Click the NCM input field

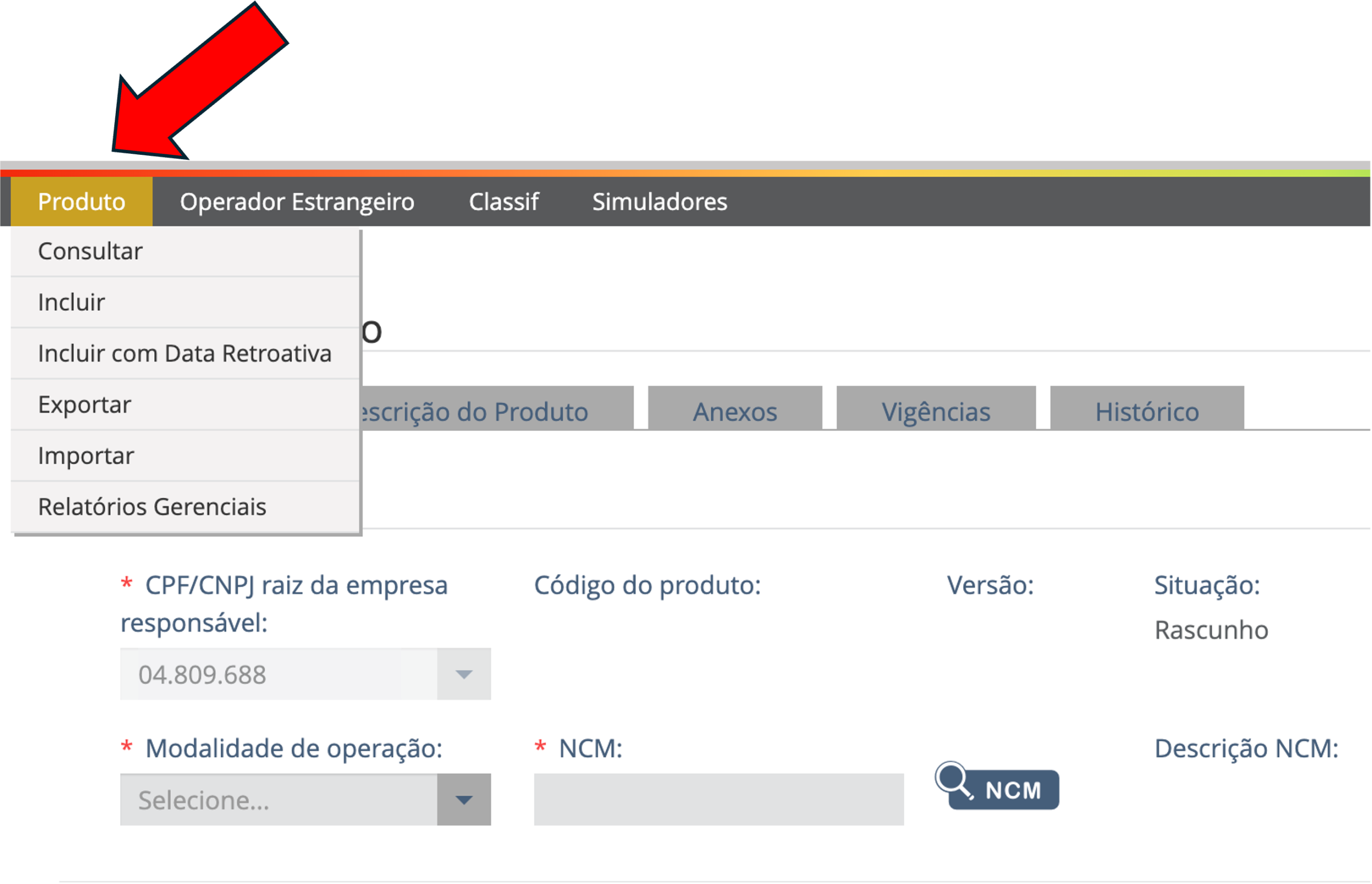[718, 799]
